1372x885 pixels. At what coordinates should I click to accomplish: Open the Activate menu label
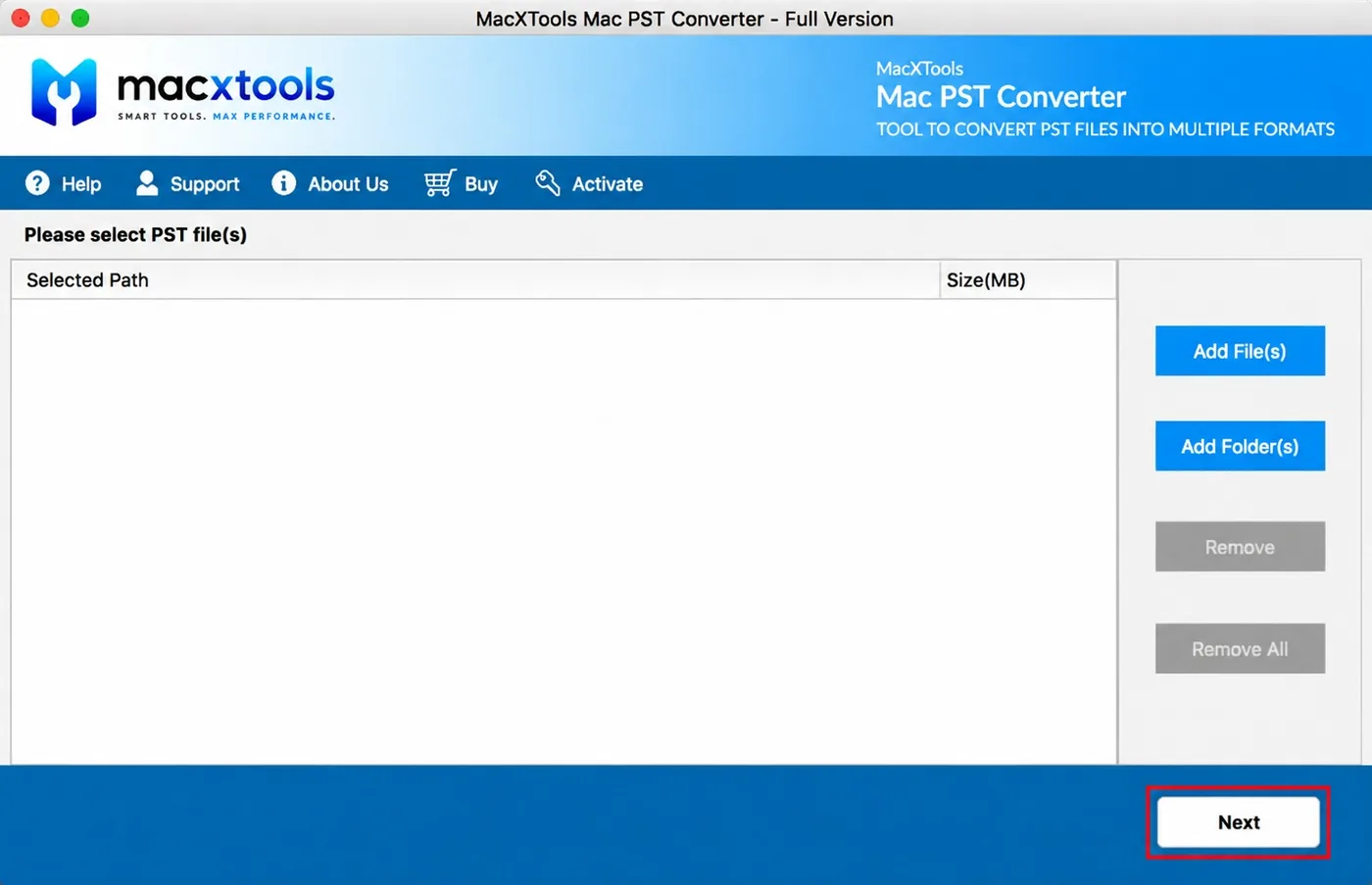click(x=608, y=184)
